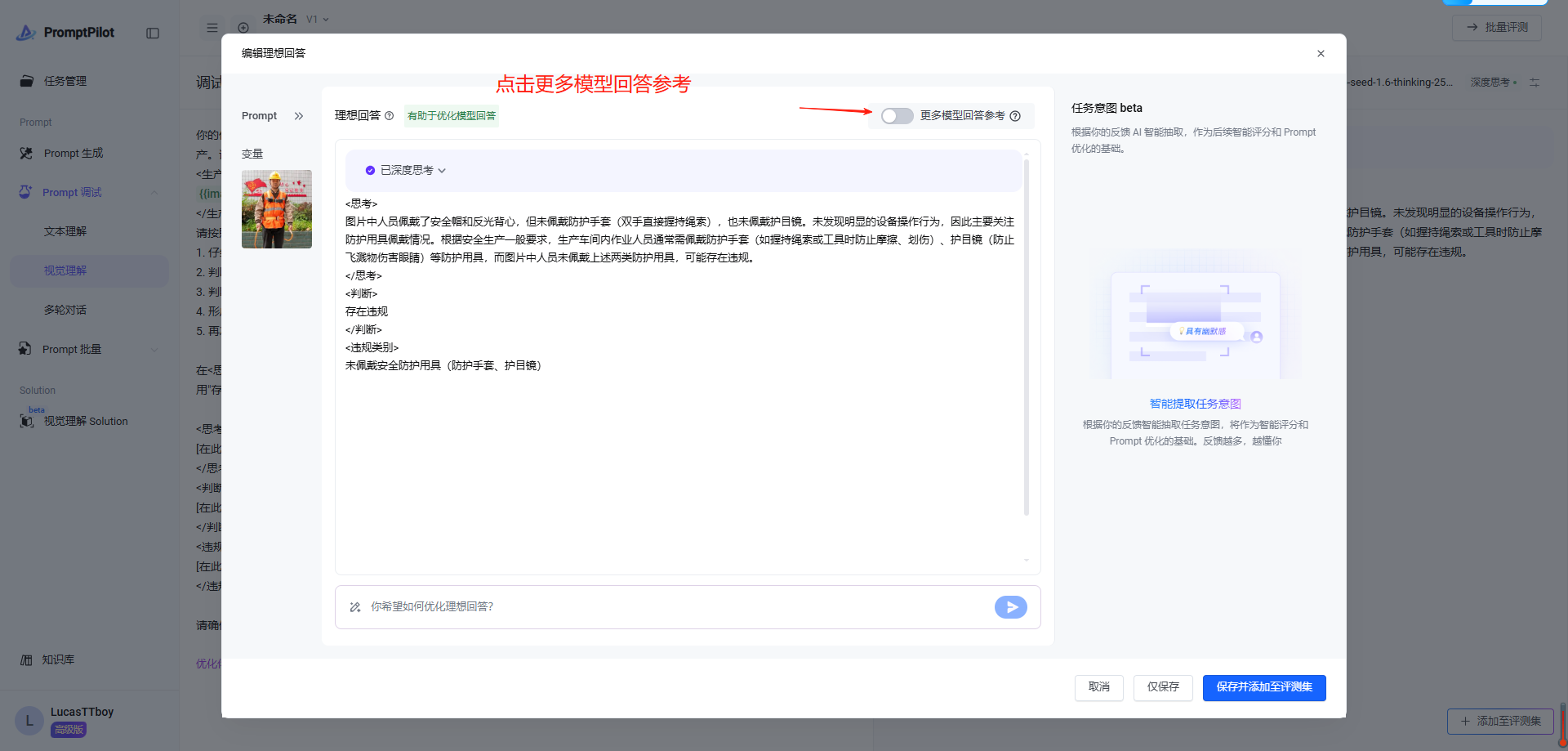Click the 高级版 badge
Viewport: 1568px width, 751px height.
click(69, 730)
